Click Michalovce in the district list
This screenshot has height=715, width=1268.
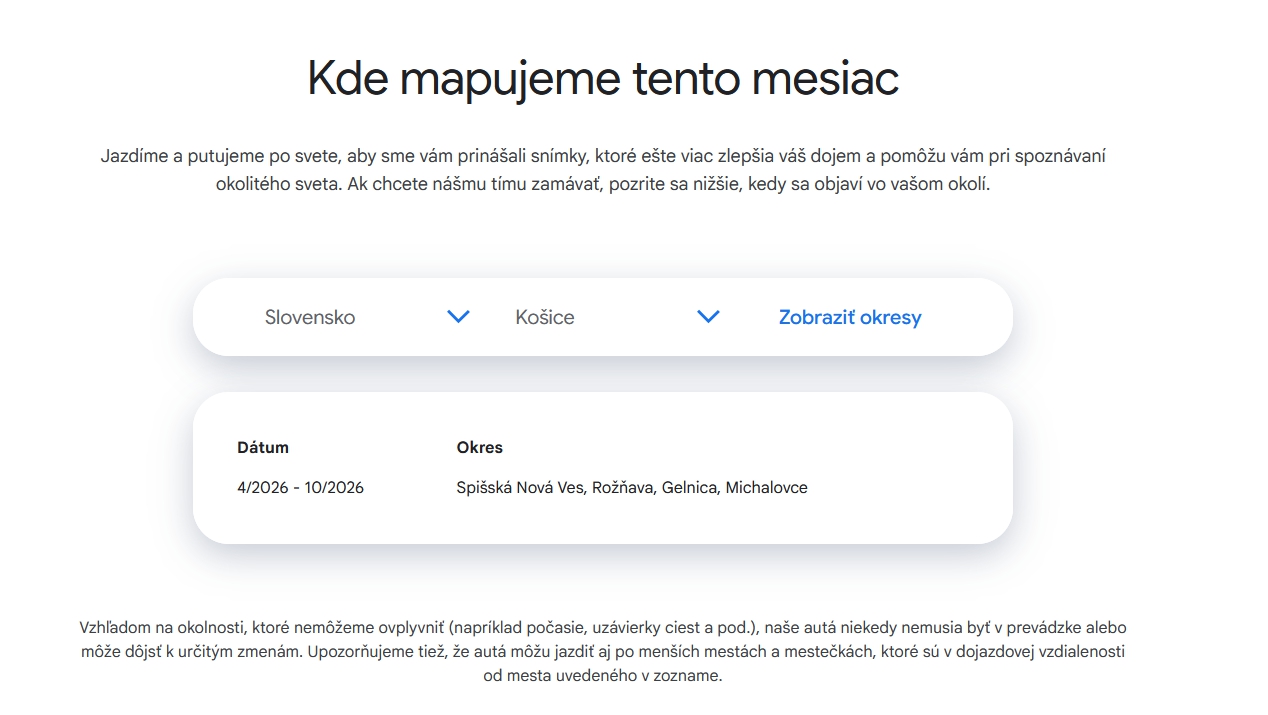click(766, 488)
